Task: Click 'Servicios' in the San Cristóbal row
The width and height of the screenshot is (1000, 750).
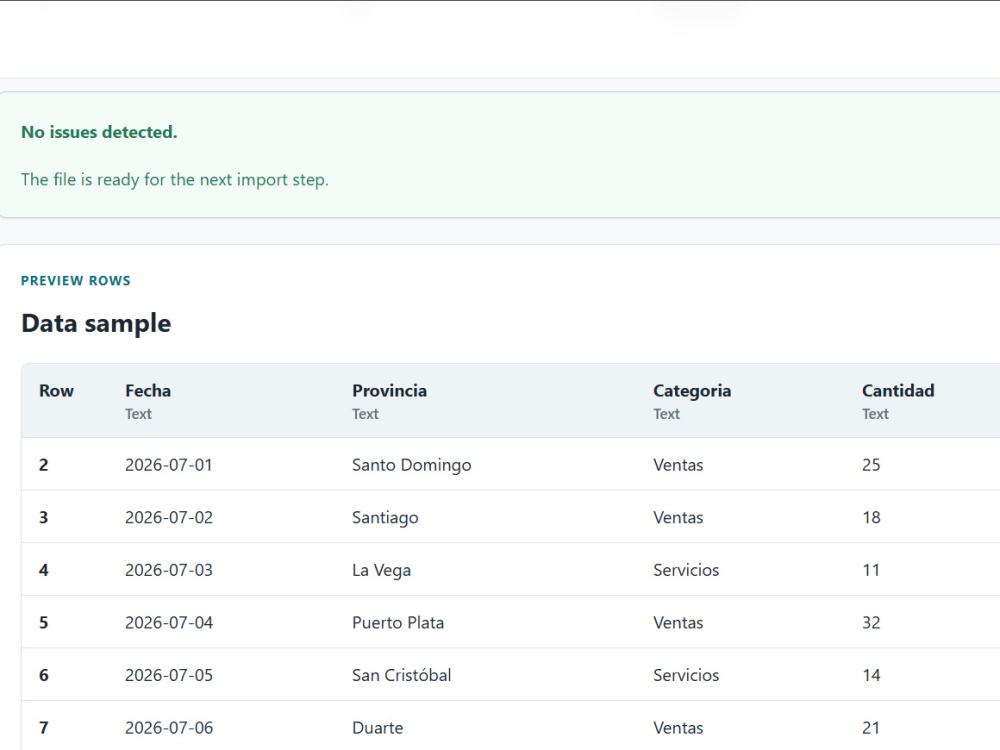Action: point(686,675)
